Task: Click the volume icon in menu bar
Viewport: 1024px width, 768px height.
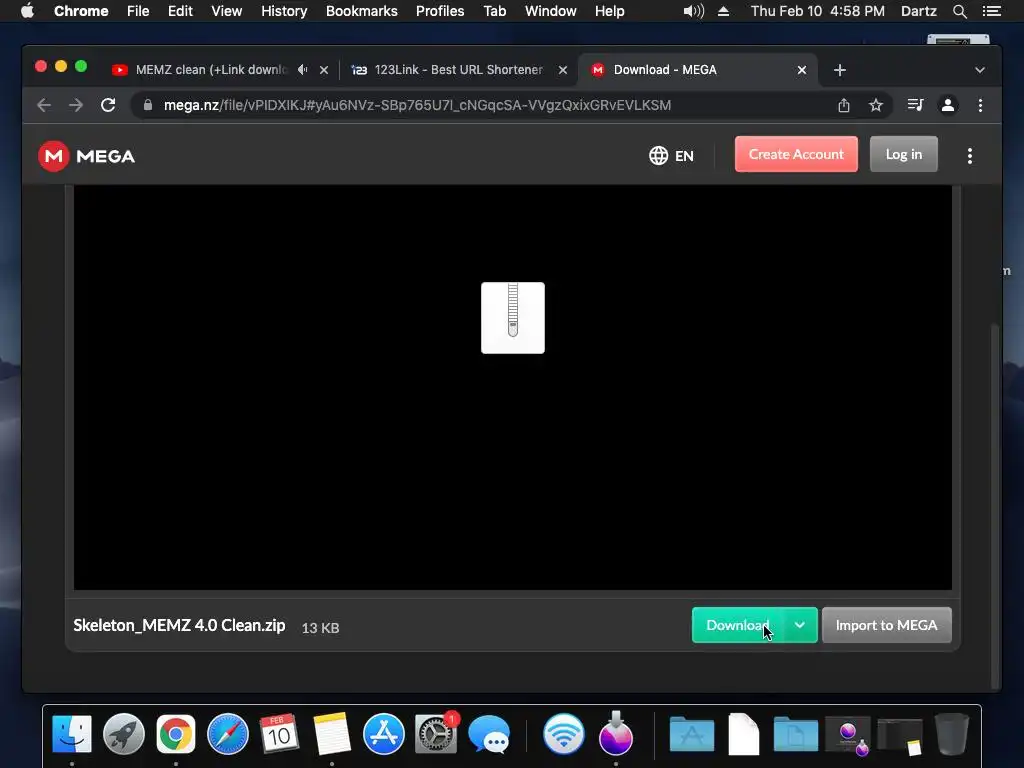Action: pyautogui.click(x=694, y=11)
